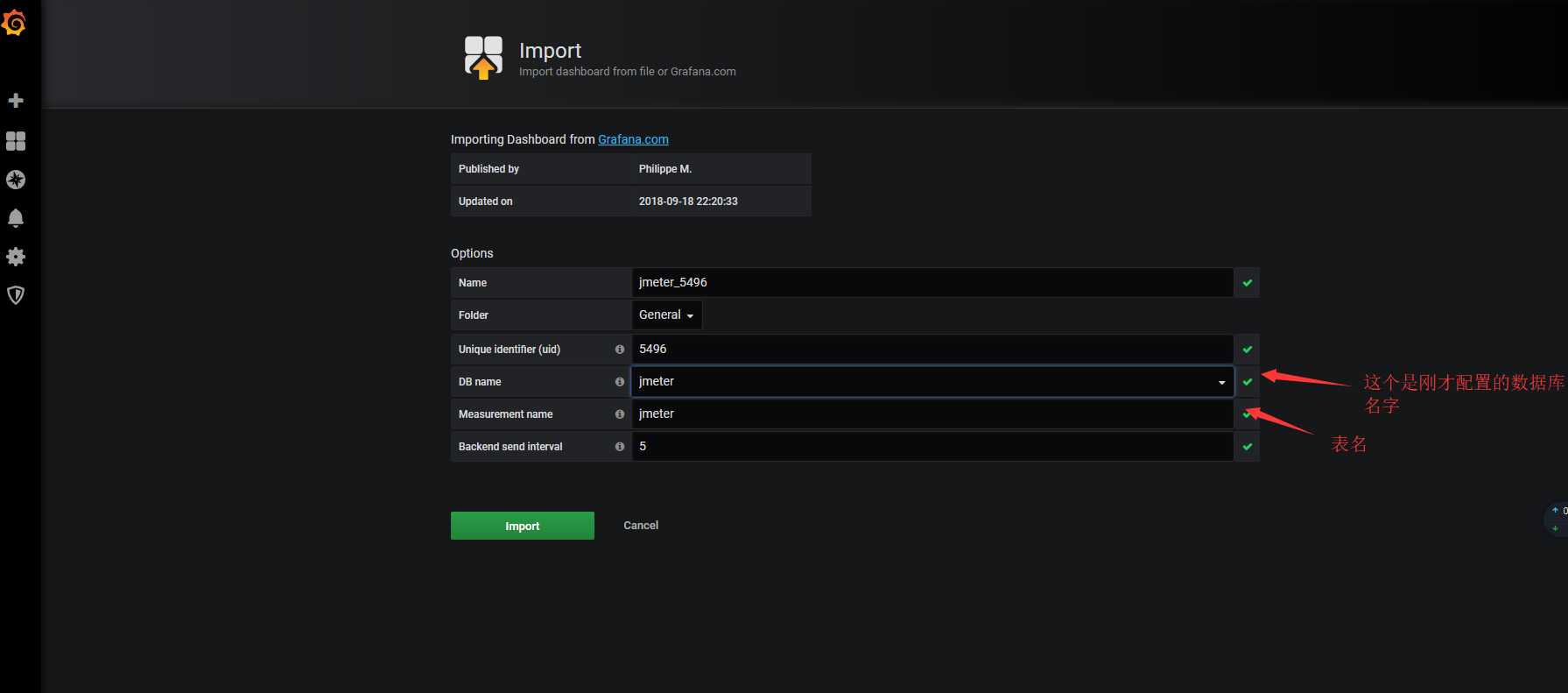
Task: Focus the Unique identifier field with 5496
Action: 932,350
